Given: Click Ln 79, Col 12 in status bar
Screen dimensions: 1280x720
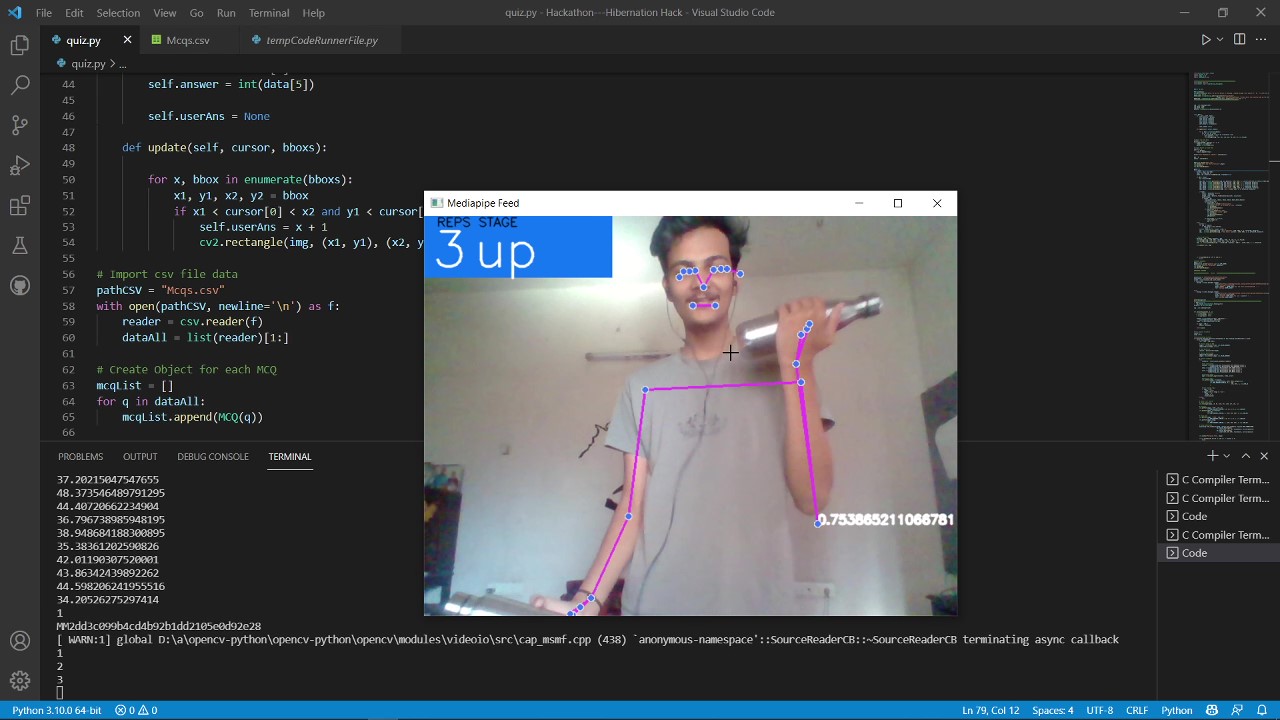Looking at the screenshot, I should coord(990,710).
